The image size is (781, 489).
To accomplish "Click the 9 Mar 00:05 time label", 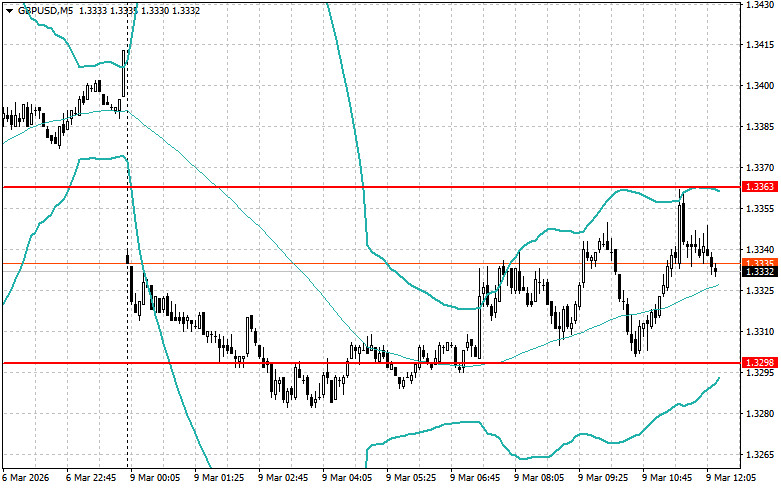I will (x=155, y=478).
